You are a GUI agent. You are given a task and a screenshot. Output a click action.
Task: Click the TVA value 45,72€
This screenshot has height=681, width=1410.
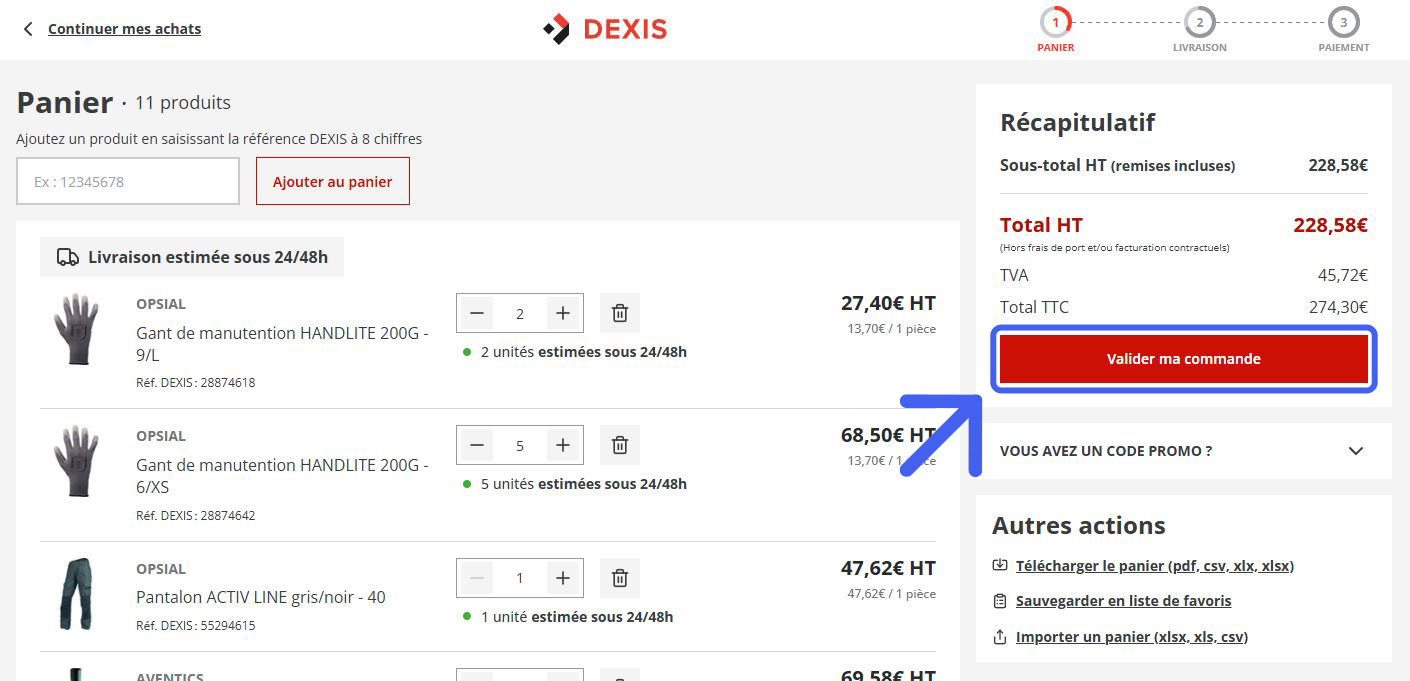(1343, 275)
